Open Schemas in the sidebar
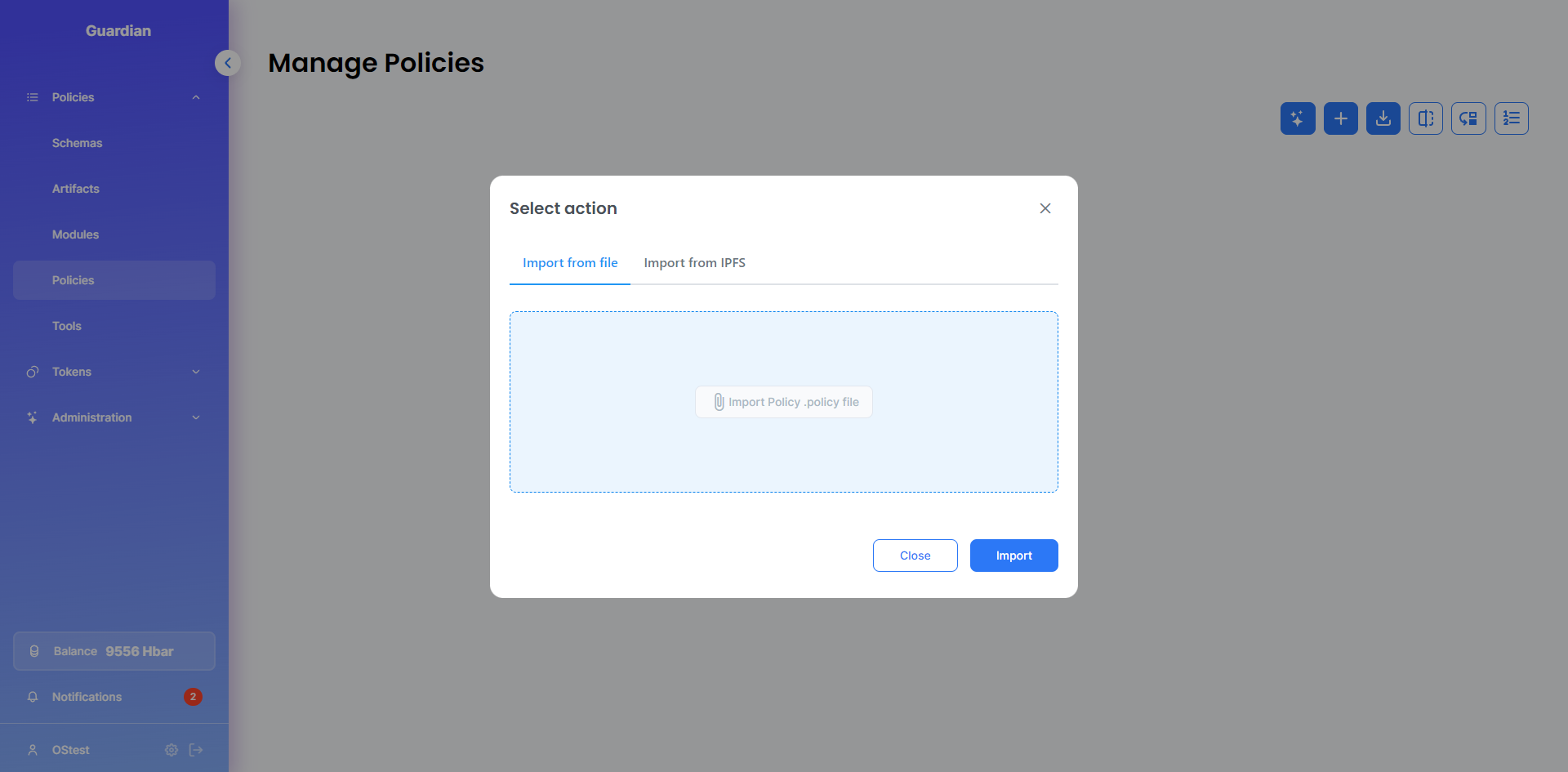The height and width of the screenshot is (772, 1568). click(78, 143)
